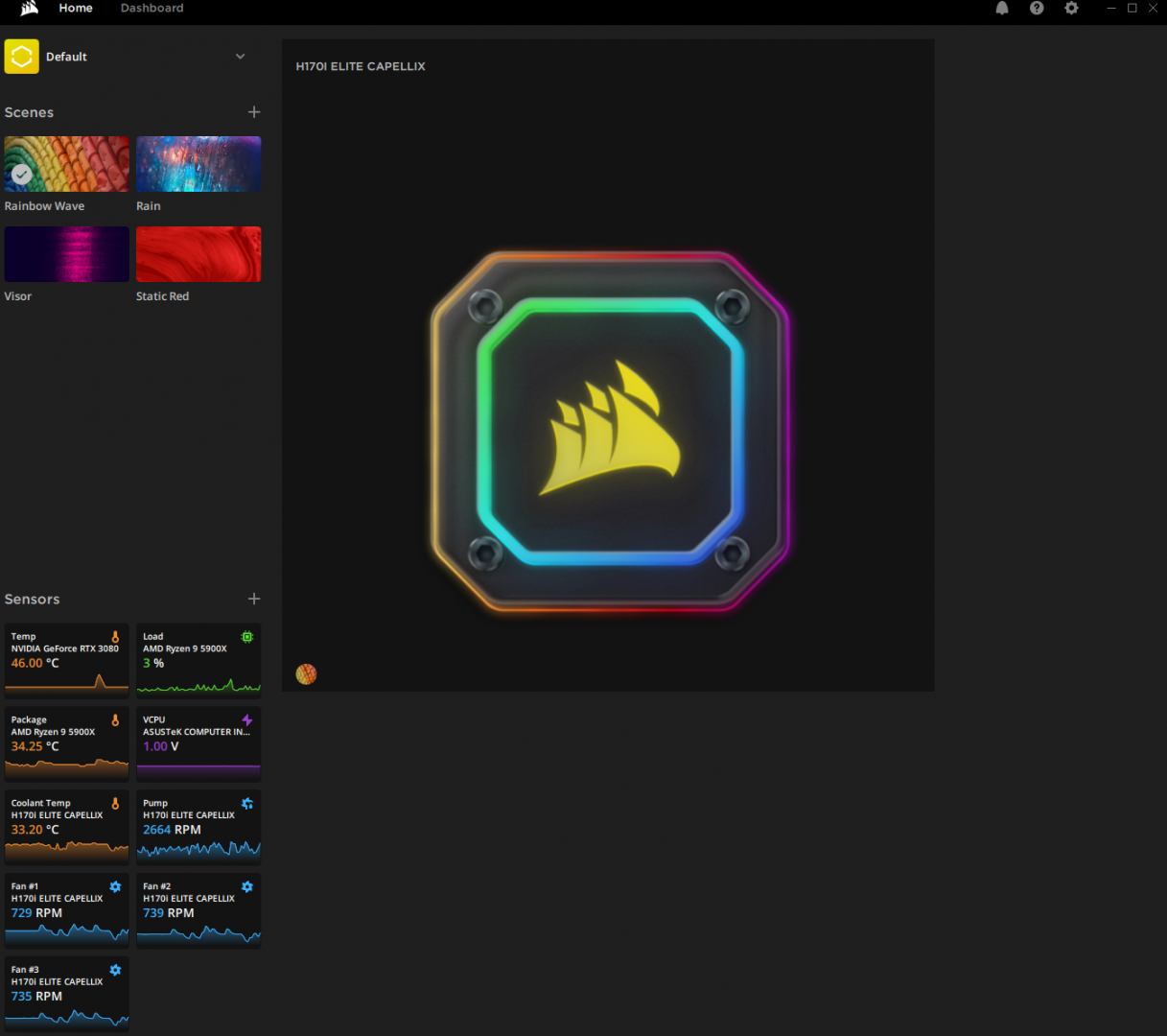This screenshot has height=1036, width=1167.
Task: Click the thermometer icon on Coolant Temp card
Action: 115,804
